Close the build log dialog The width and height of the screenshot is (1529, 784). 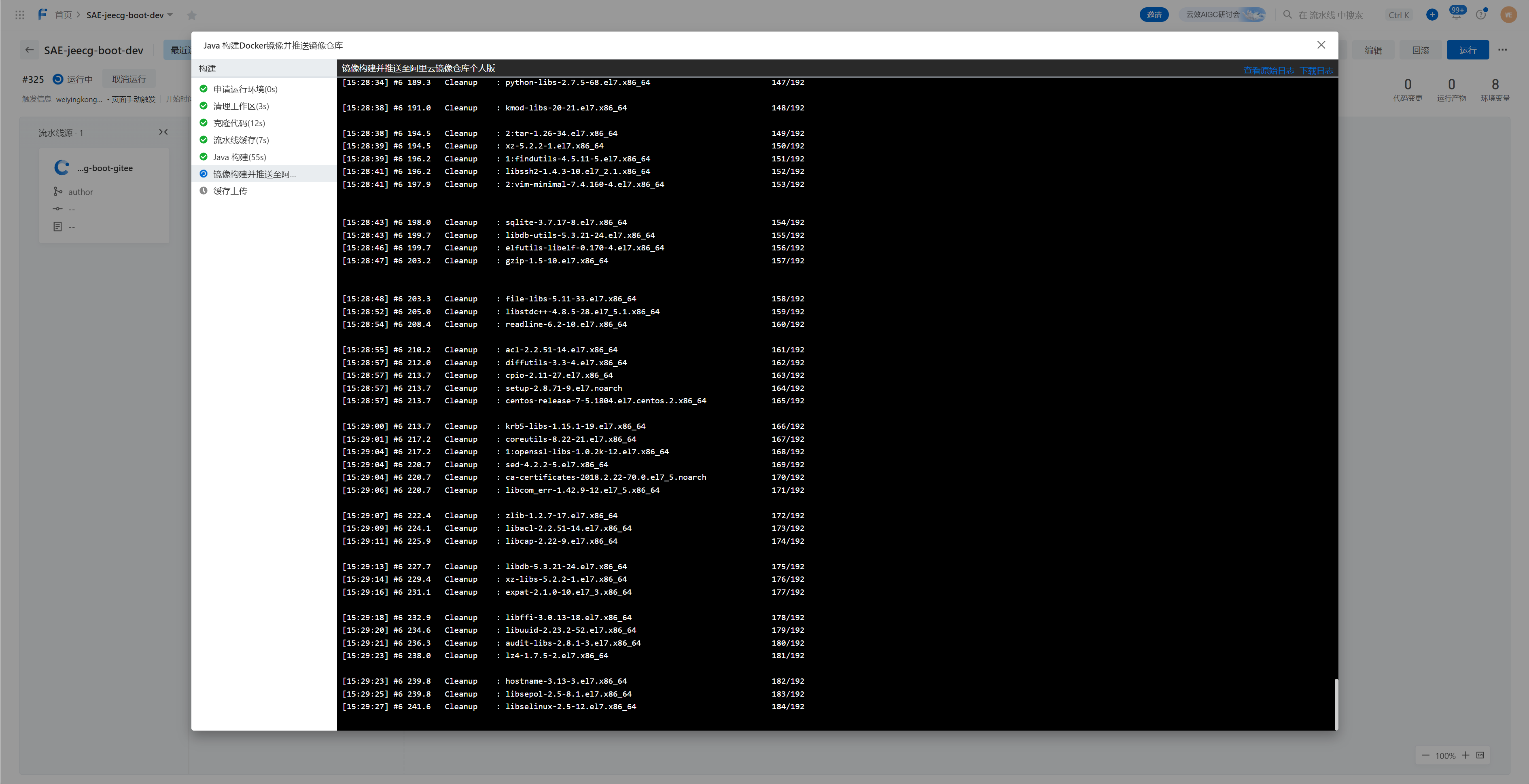(x=1321, y=45)
